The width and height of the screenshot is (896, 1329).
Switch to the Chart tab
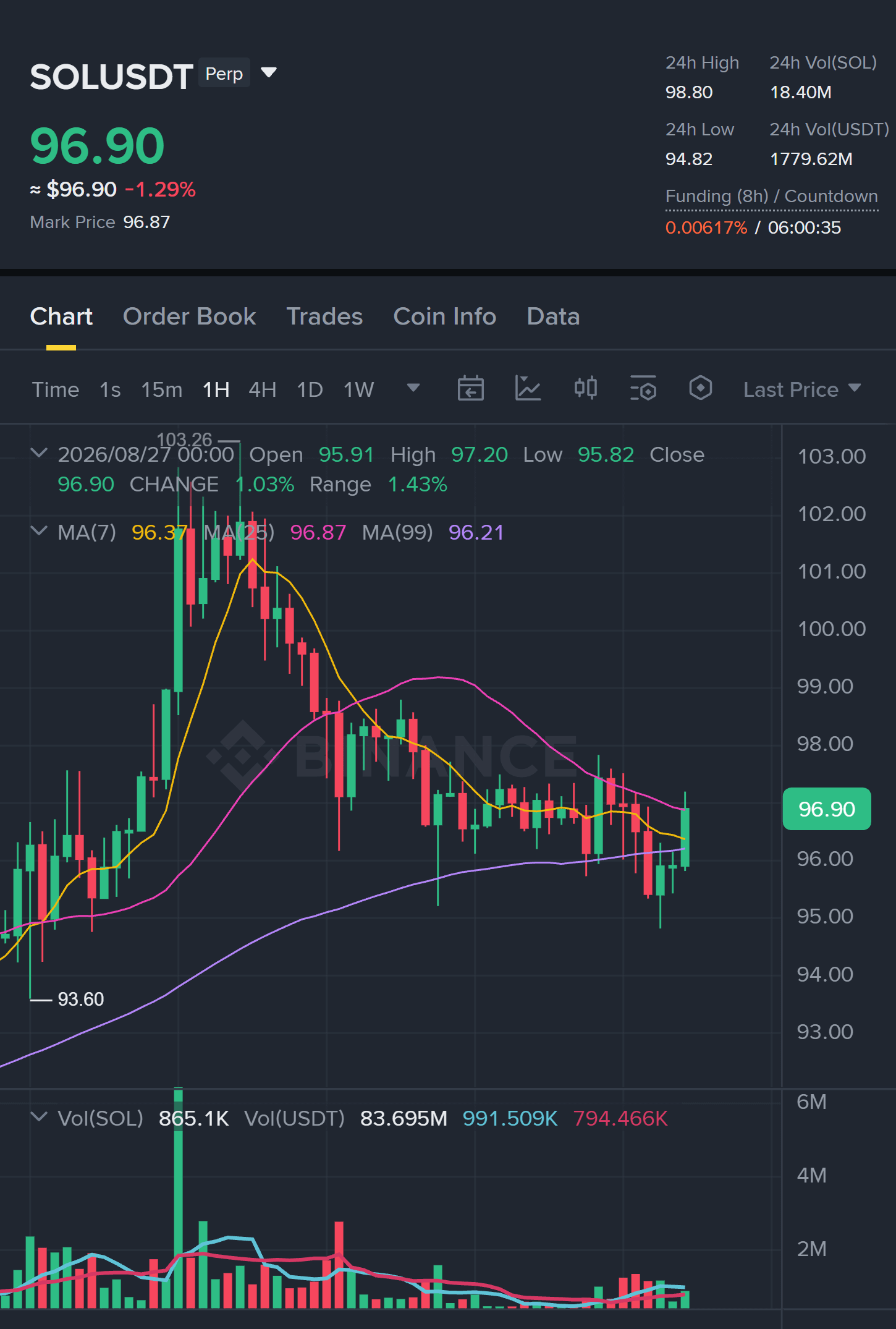pos(61,316)
